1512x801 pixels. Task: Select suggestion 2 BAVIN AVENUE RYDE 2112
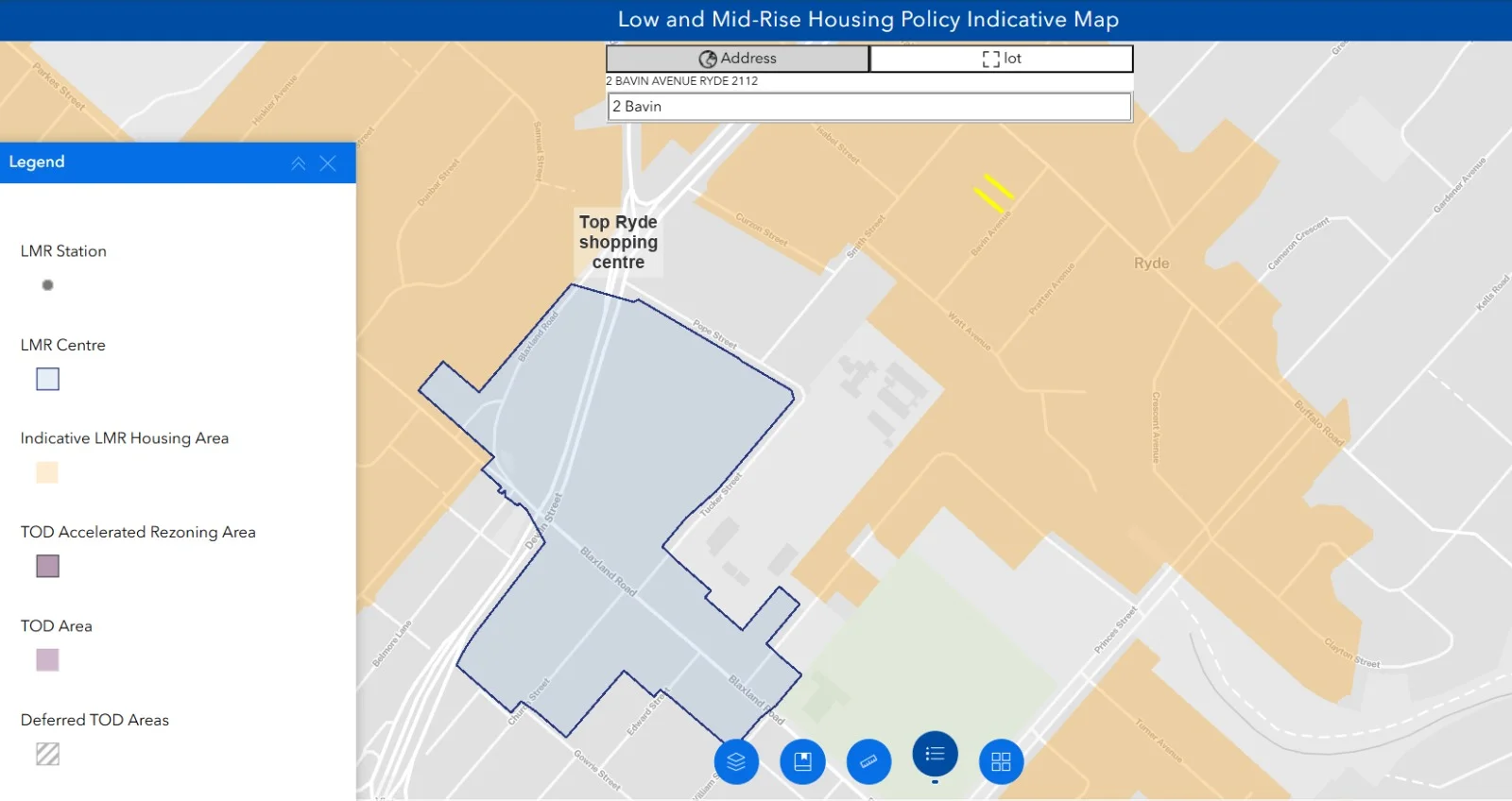point(682,81)
